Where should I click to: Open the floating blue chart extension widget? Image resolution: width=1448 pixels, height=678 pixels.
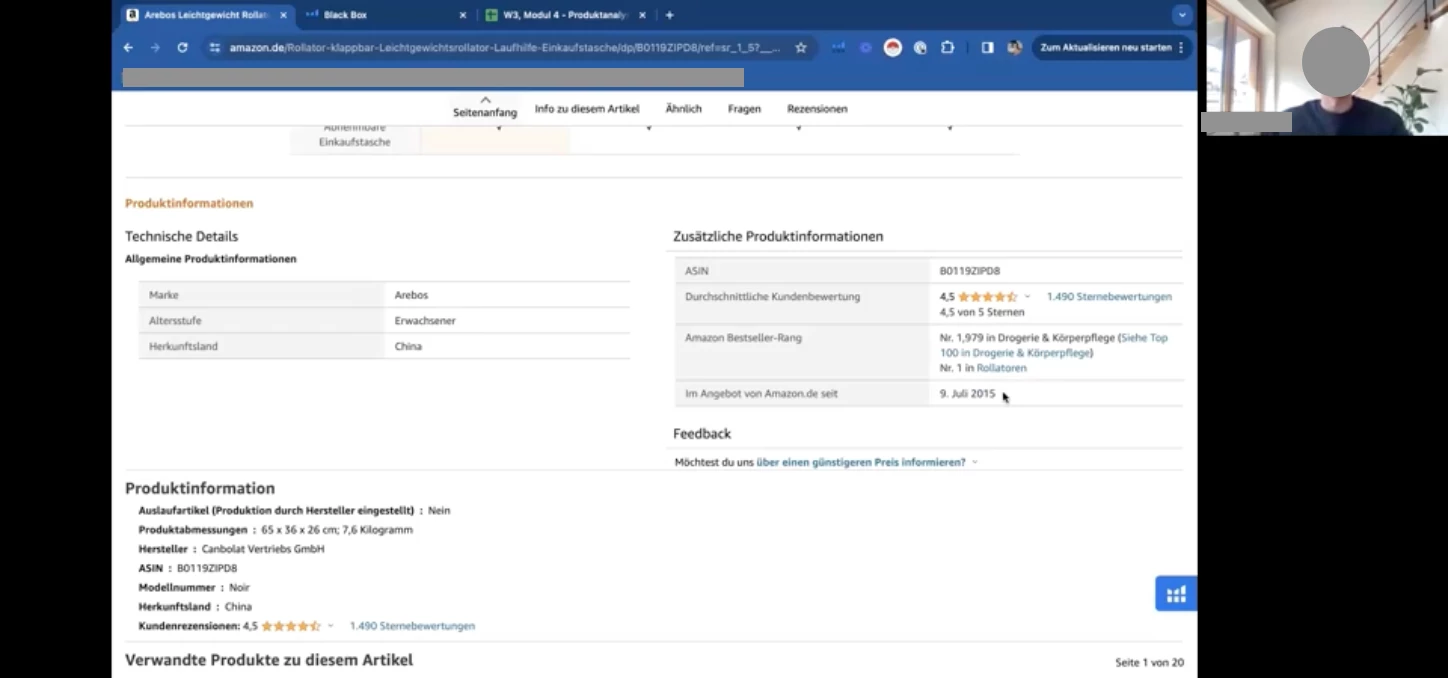point(1176,594)
